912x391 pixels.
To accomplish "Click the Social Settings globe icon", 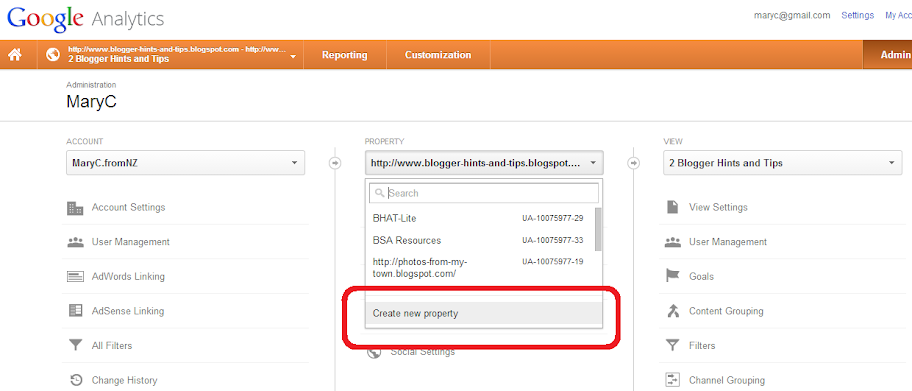I will tap(374, 352).
